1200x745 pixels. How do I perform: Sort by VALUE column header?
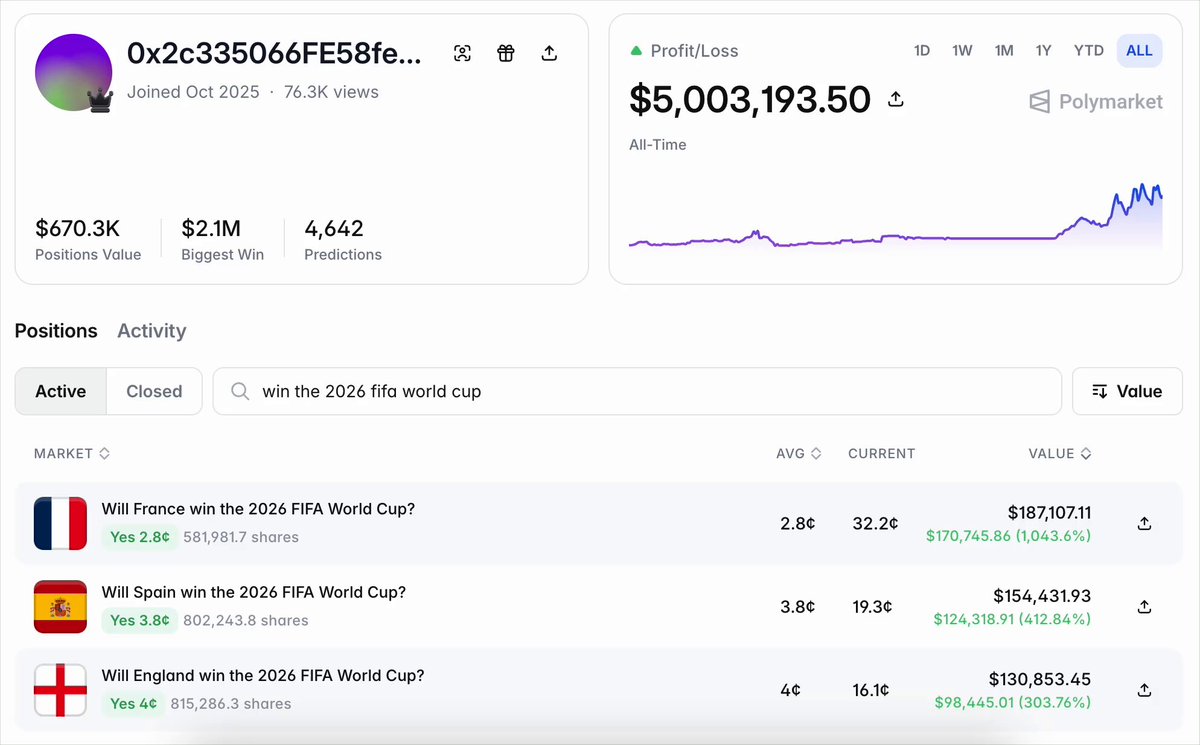point(1060,453)
